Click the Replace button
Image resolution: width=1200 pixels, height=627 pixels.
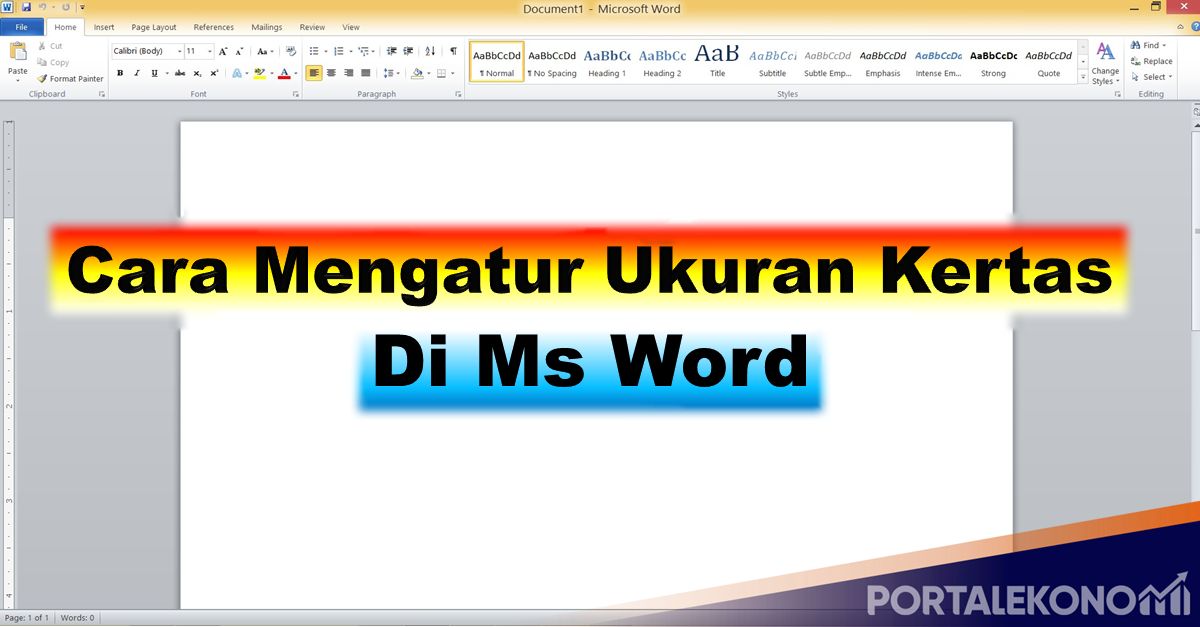pyautogui.click(x=1151, y=61)
